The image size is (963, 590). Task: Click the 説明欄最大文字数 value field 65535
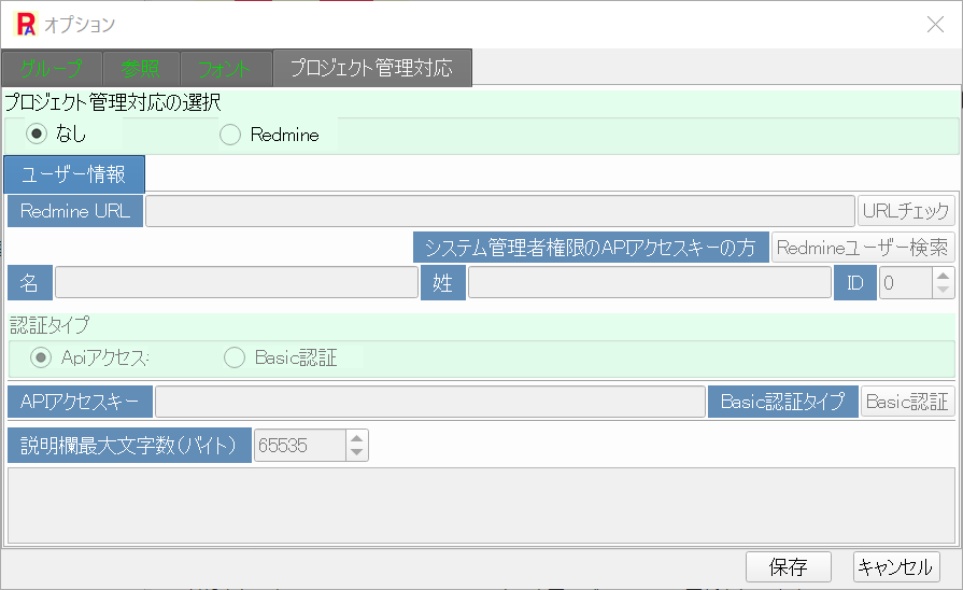point(299,445)
